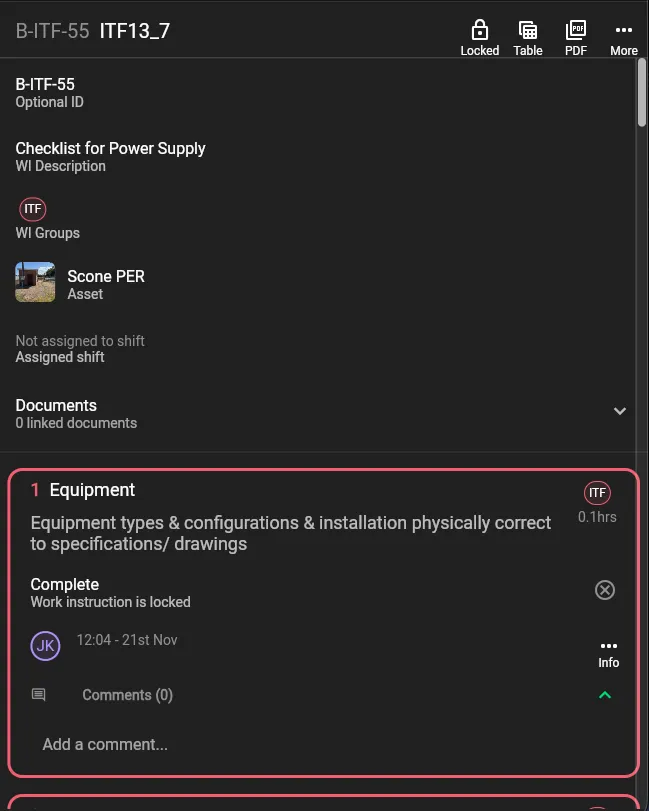Click the comments speech bubble icon
The image size is (649, 811).
pos(39,695)
